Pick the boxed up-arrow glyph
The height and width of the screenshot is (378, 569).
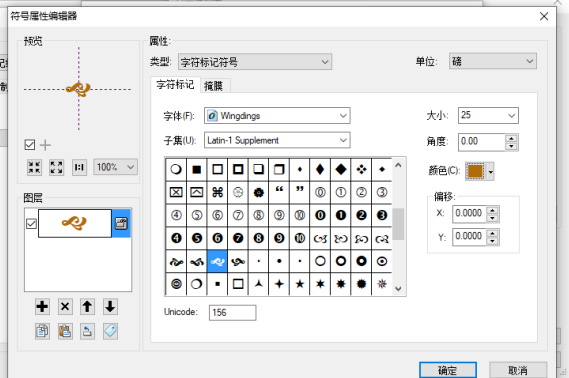tap(197, 192)
